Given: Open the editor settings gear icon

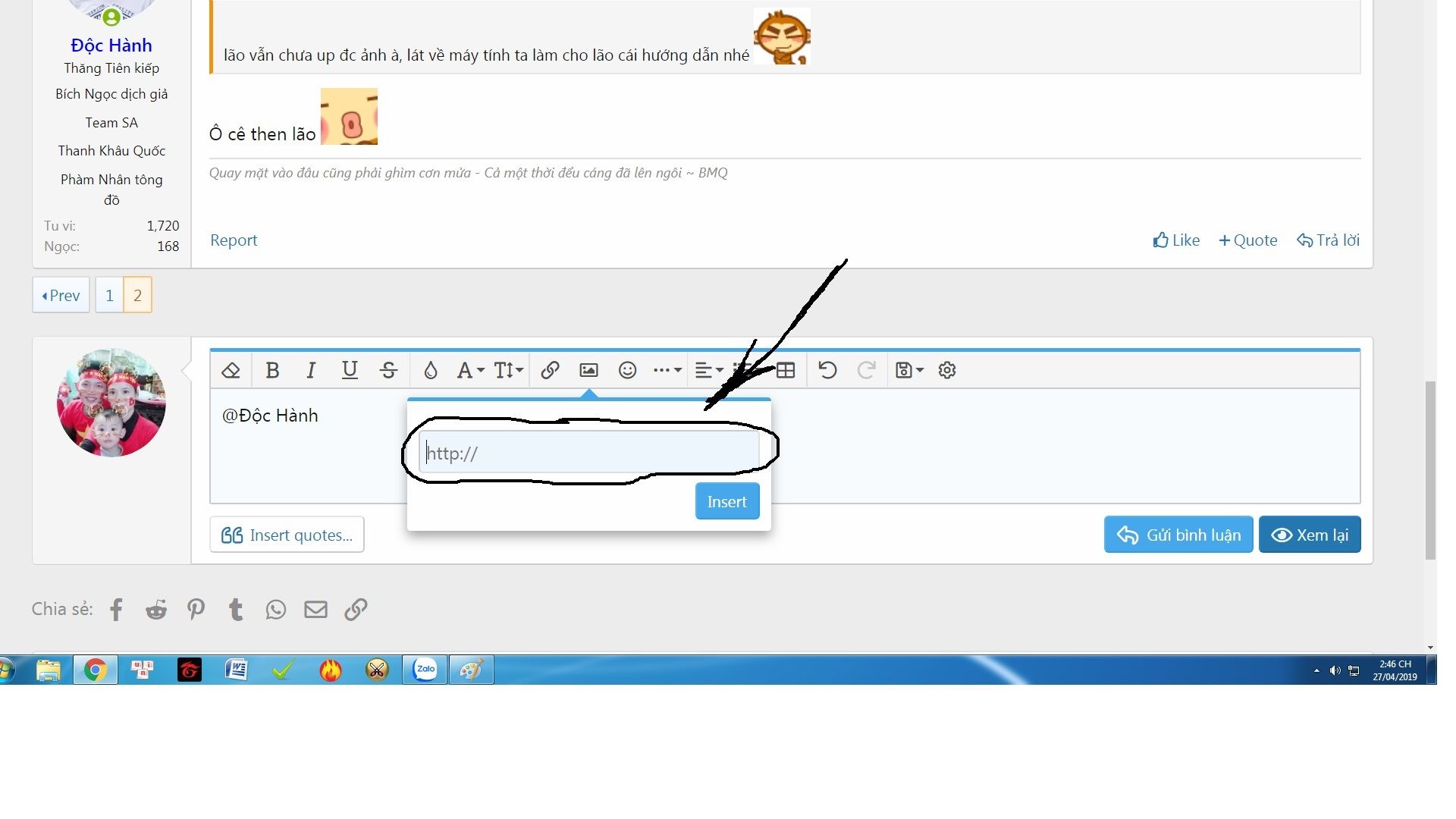Looking at the screenshot, I should [947, 370].
